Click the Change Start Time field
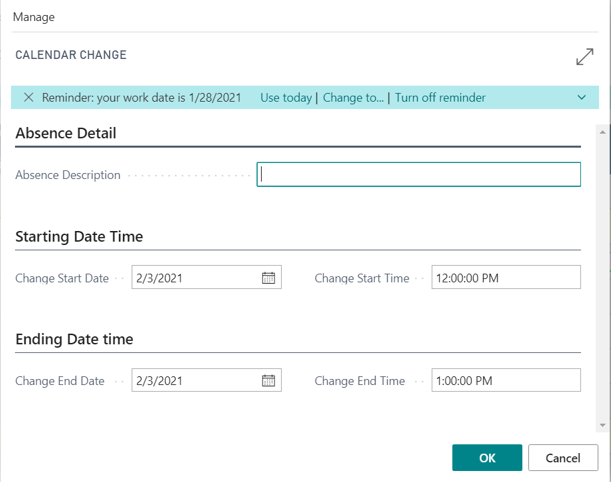The height and width of the screenshot is (482, 611). coord(505,278)
